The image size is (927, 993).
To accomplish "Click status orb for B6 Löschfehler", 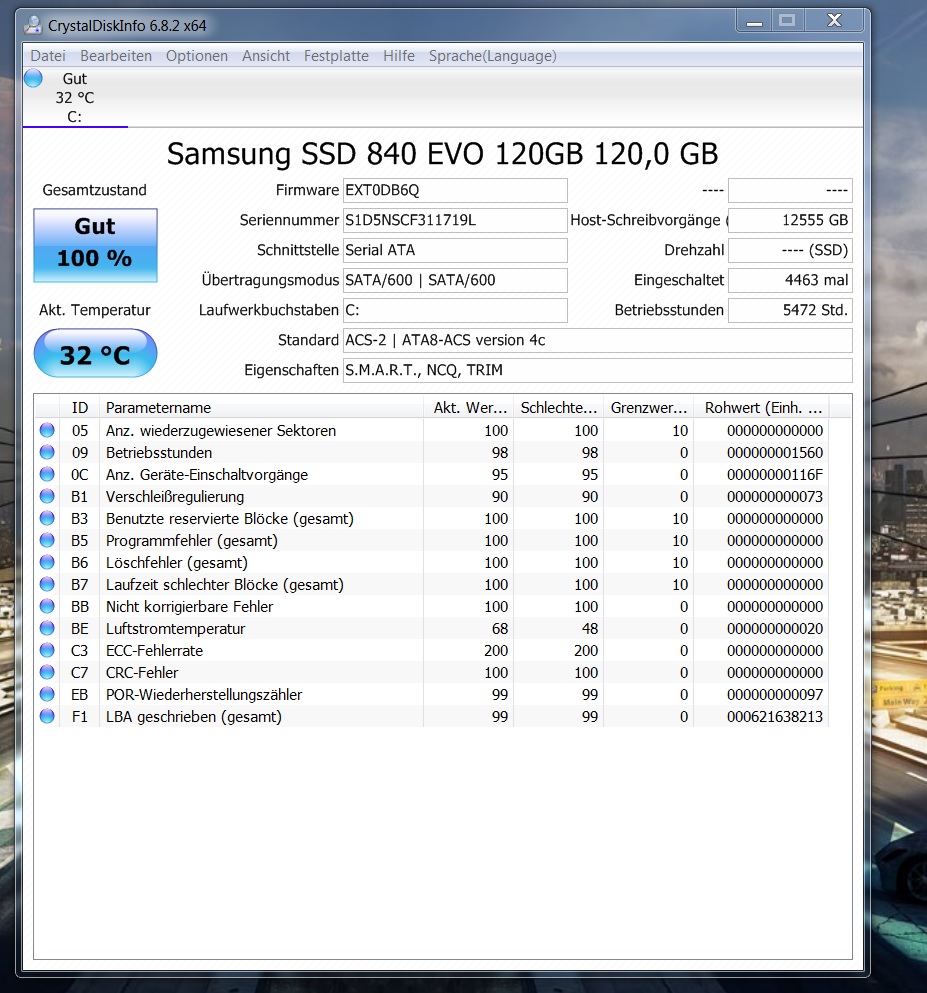I will pos(47,562).
